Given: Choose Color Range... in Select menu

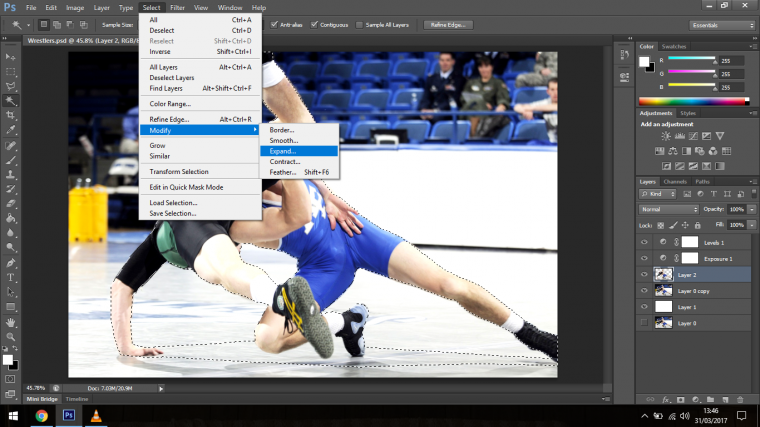Looking at the screenshot, I should [x=200, y=104].
